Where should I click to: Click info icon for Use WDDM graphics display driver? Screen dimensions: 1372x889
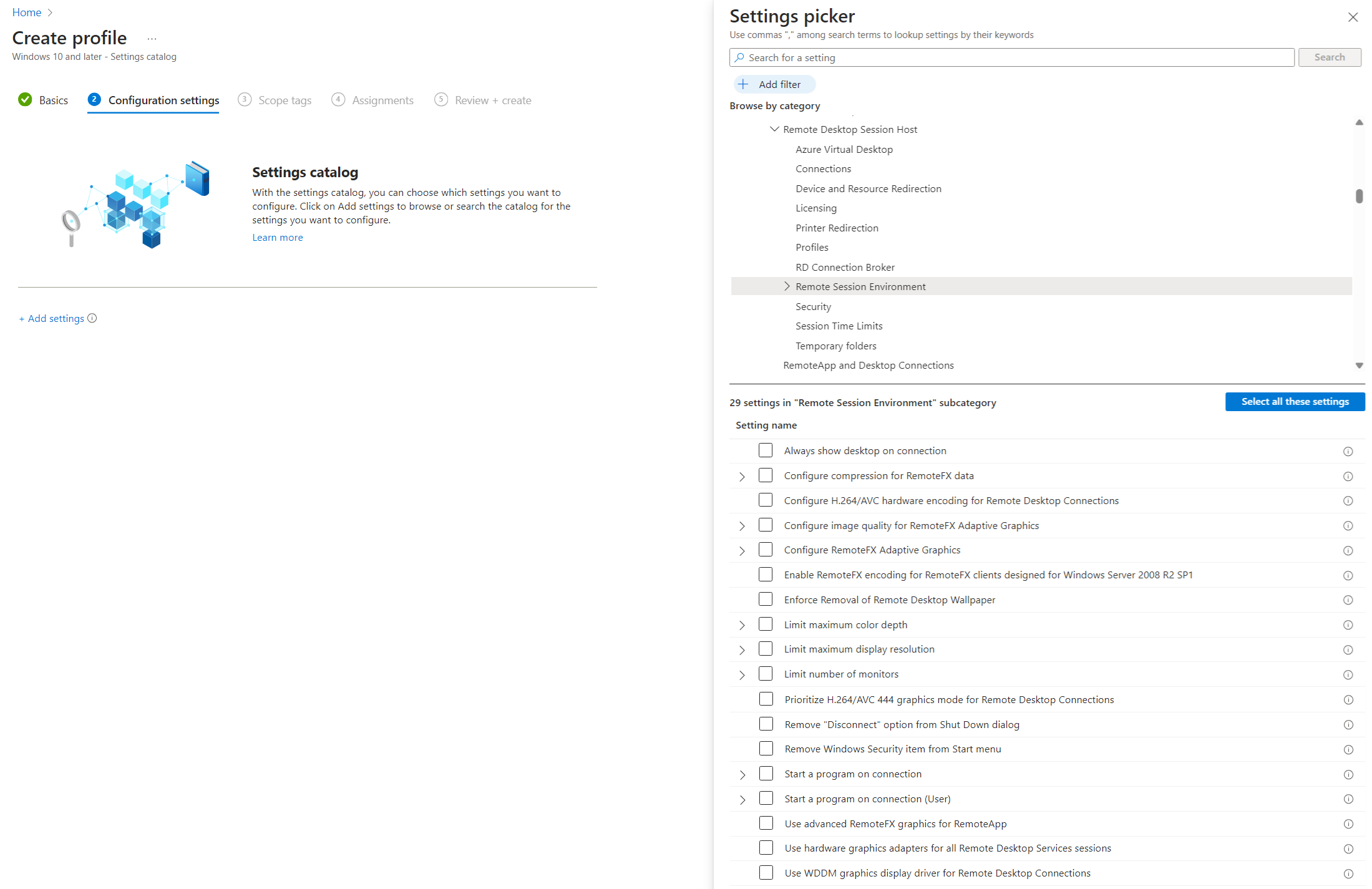coord(1348,874)
